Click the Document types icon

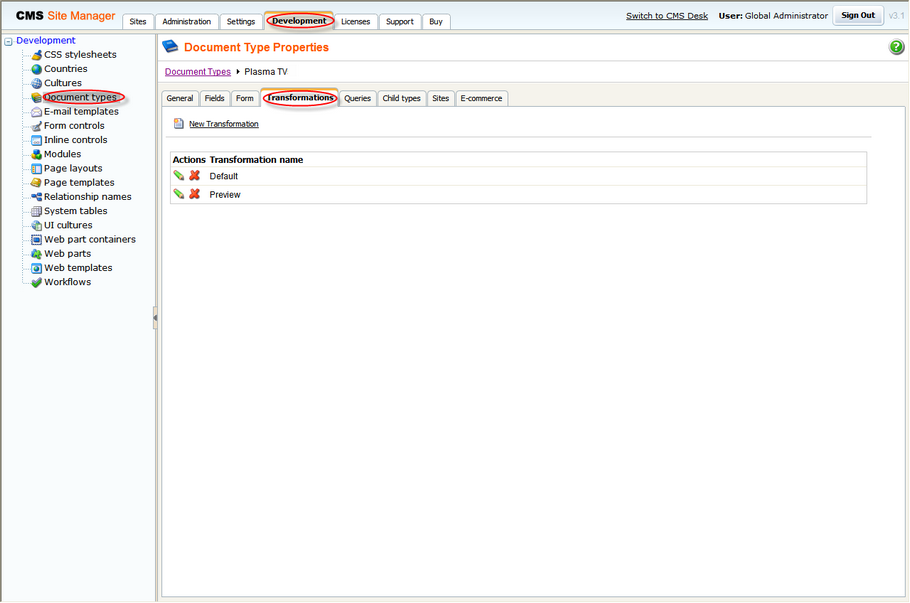click(x=37, y=98)
